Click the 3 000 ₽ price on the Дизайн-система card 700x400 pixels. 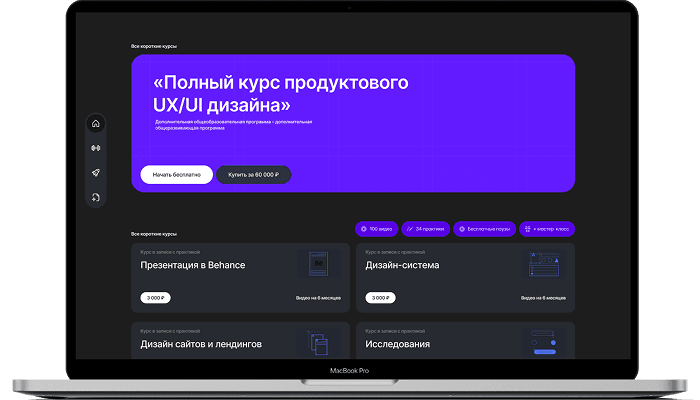click(x=380, y=298)
